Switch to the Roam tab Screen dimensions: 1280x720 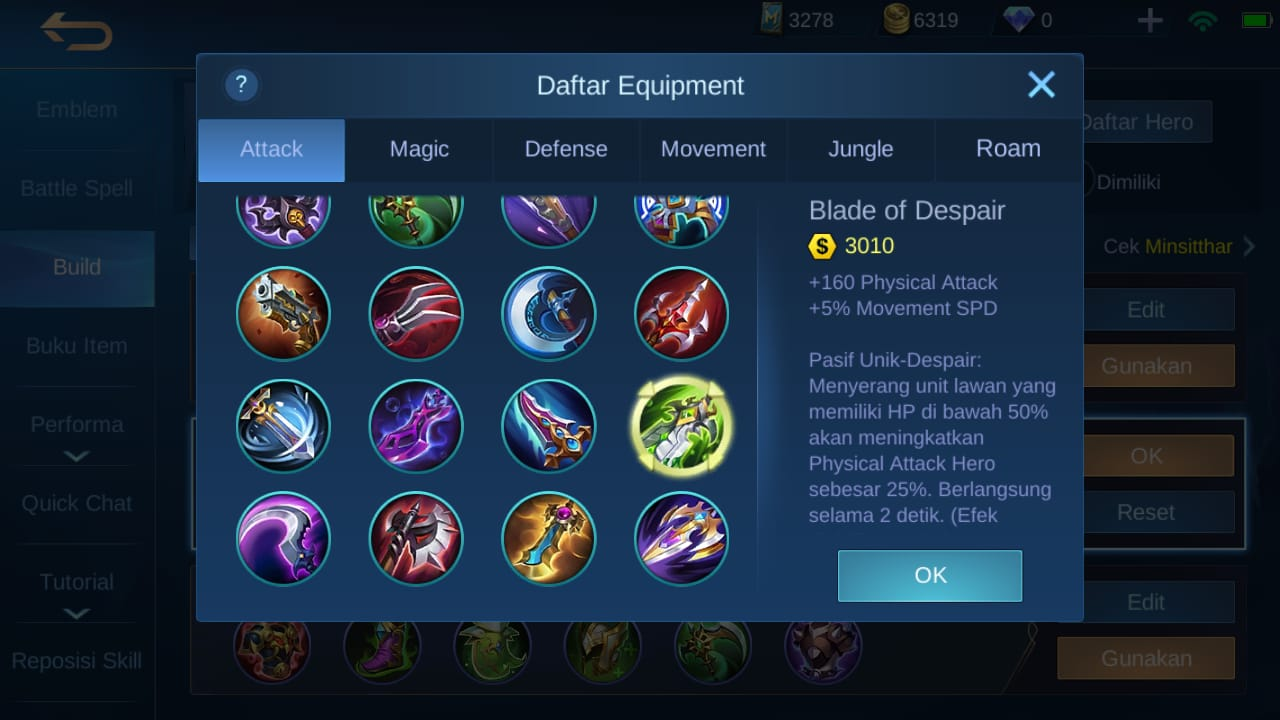coord(1008,149)
